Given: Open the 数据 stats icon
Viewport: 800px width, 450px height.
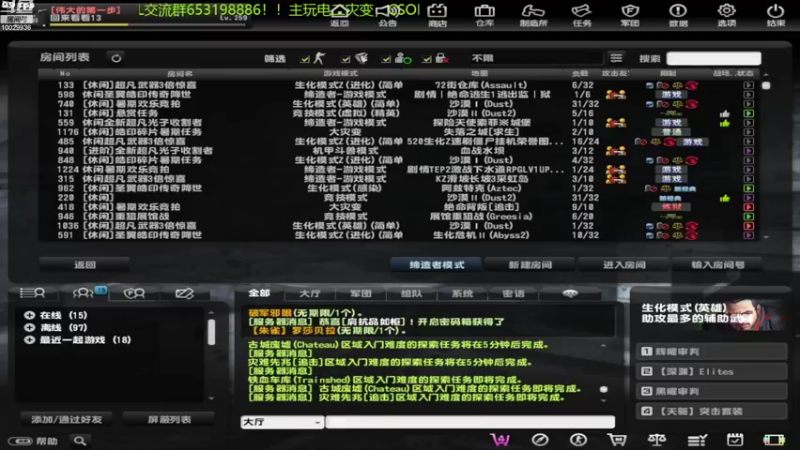Looking at the screenshot, I should click(x=678, y=14).
